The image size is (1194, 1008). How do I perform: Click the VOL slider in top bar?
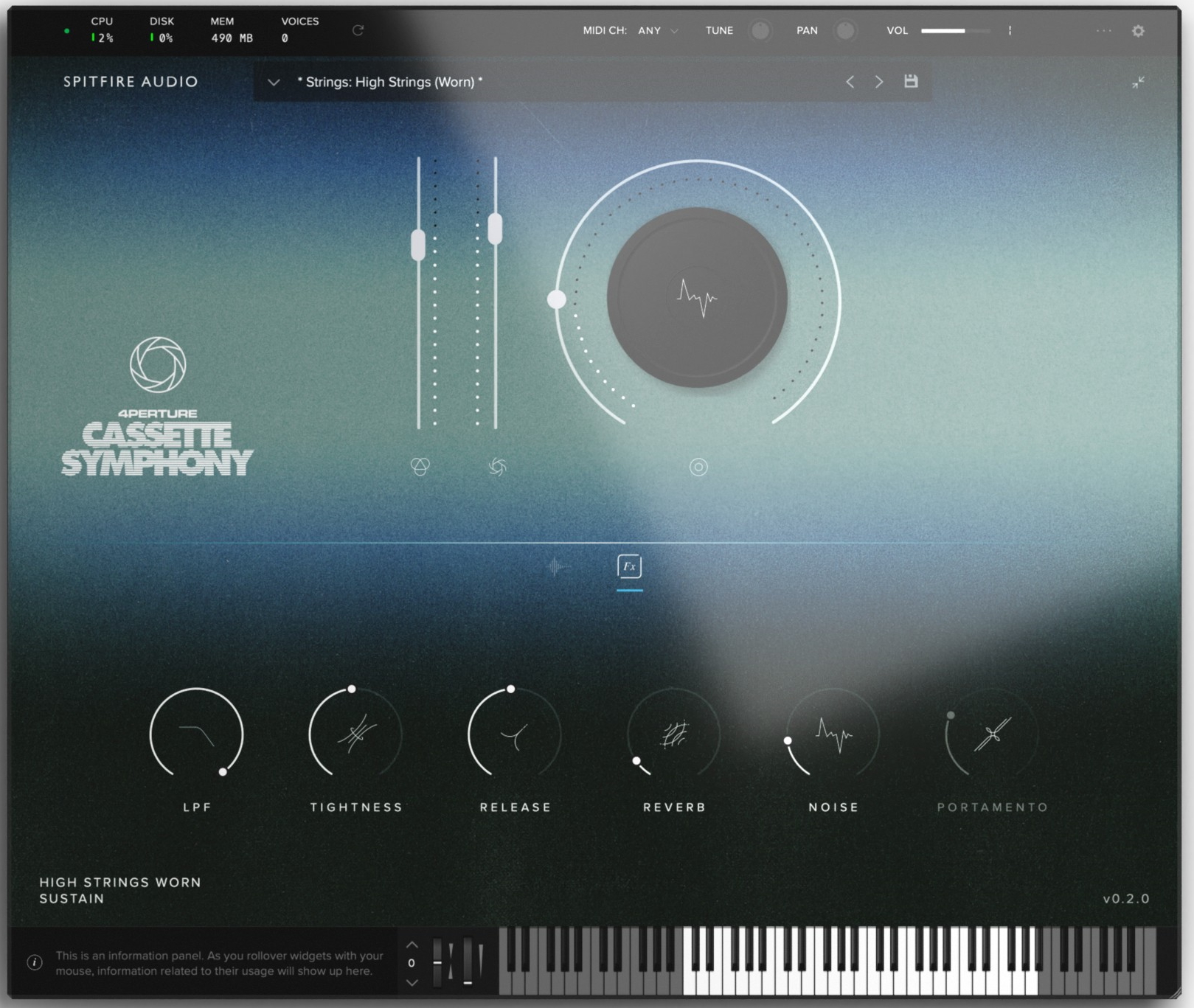click(955, 31)
